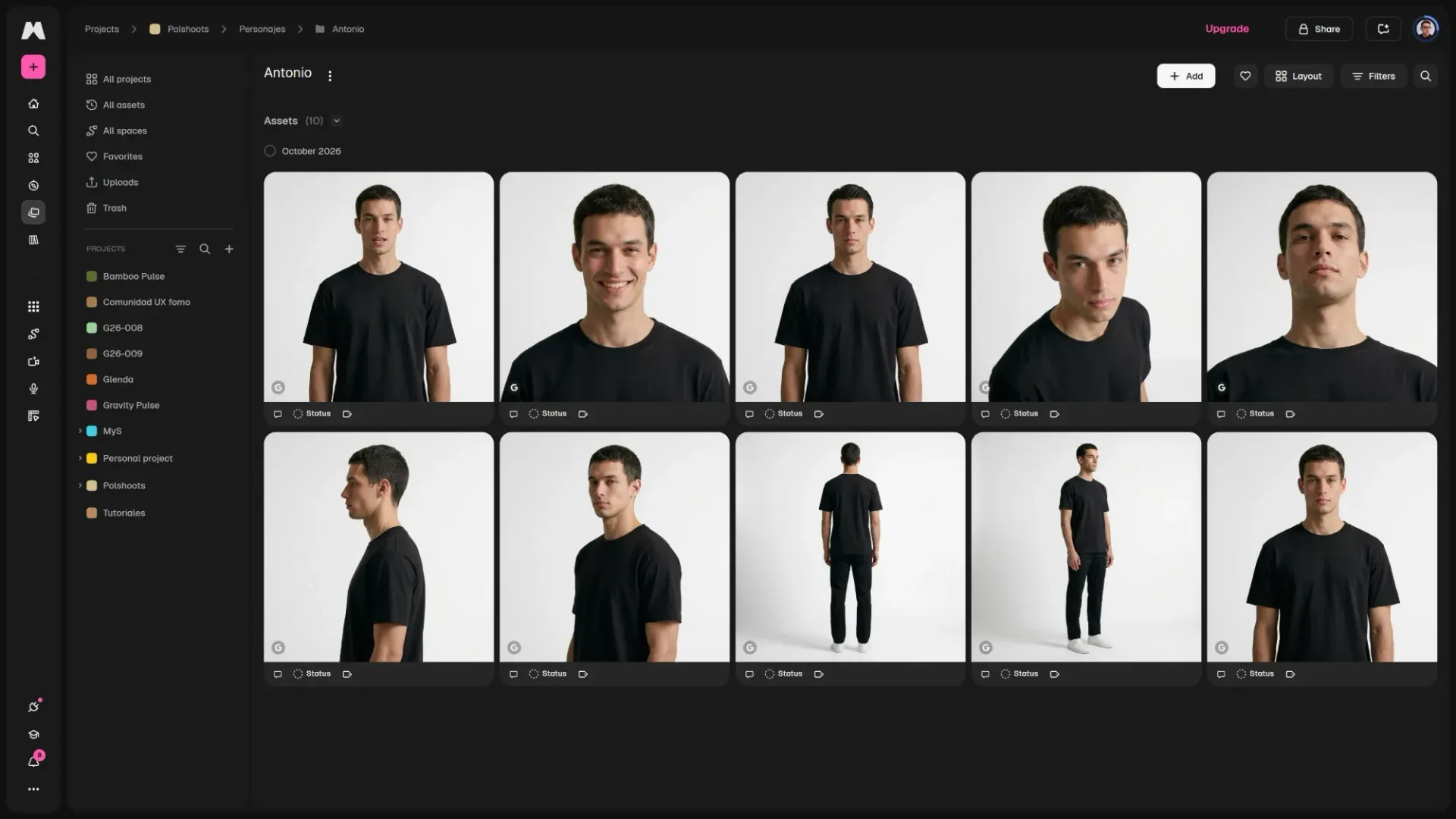Open Uploads in sidebar
This screenshot has width=1456, height=819.
(113, 182)
